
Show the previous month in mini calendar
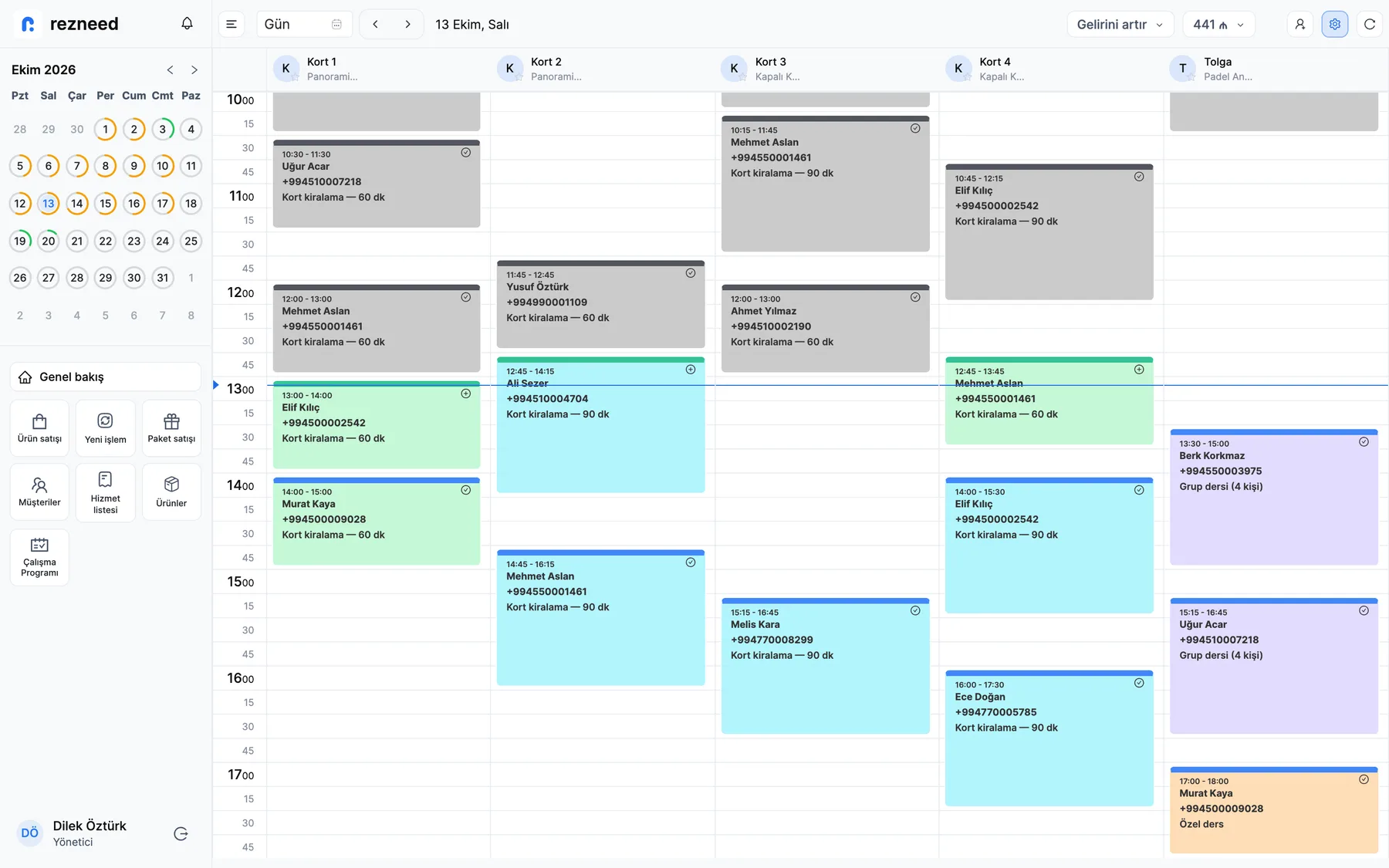(170, 69)
